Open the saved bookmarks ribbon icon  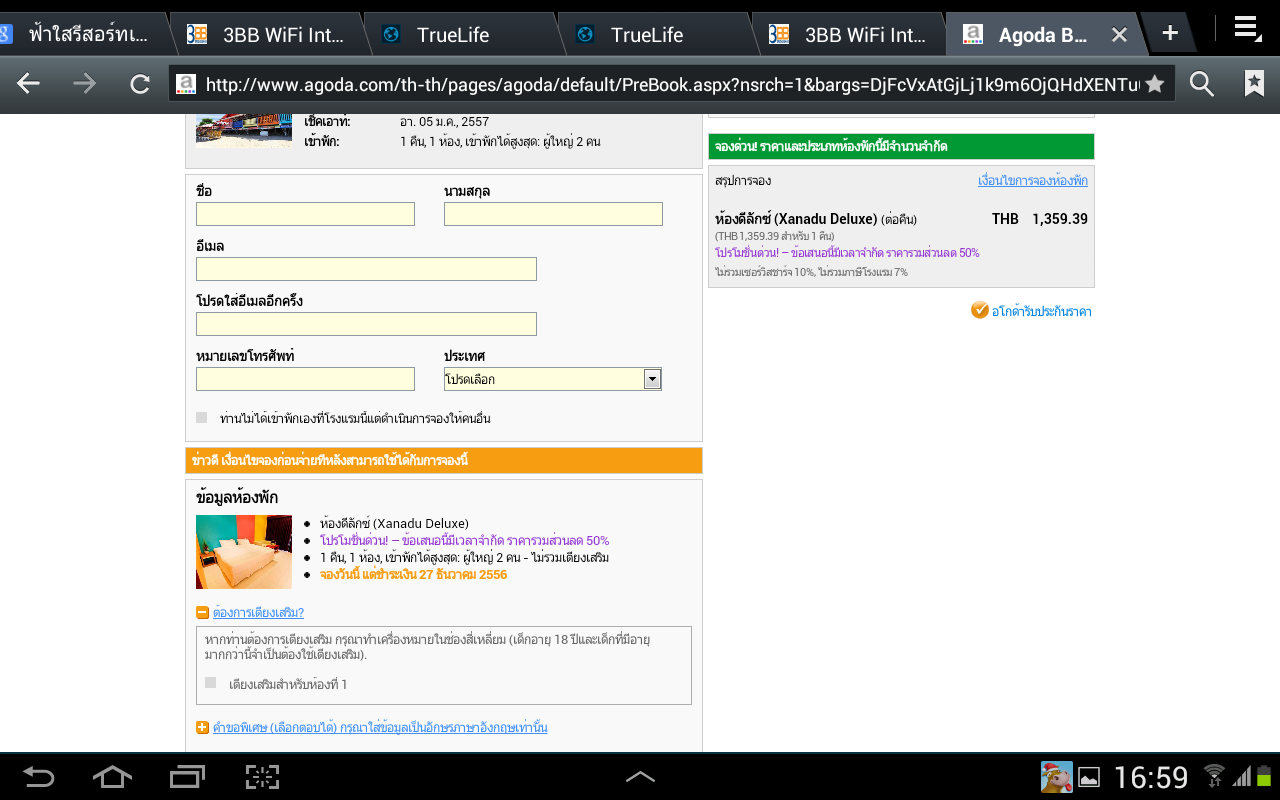click(1254, 83)
